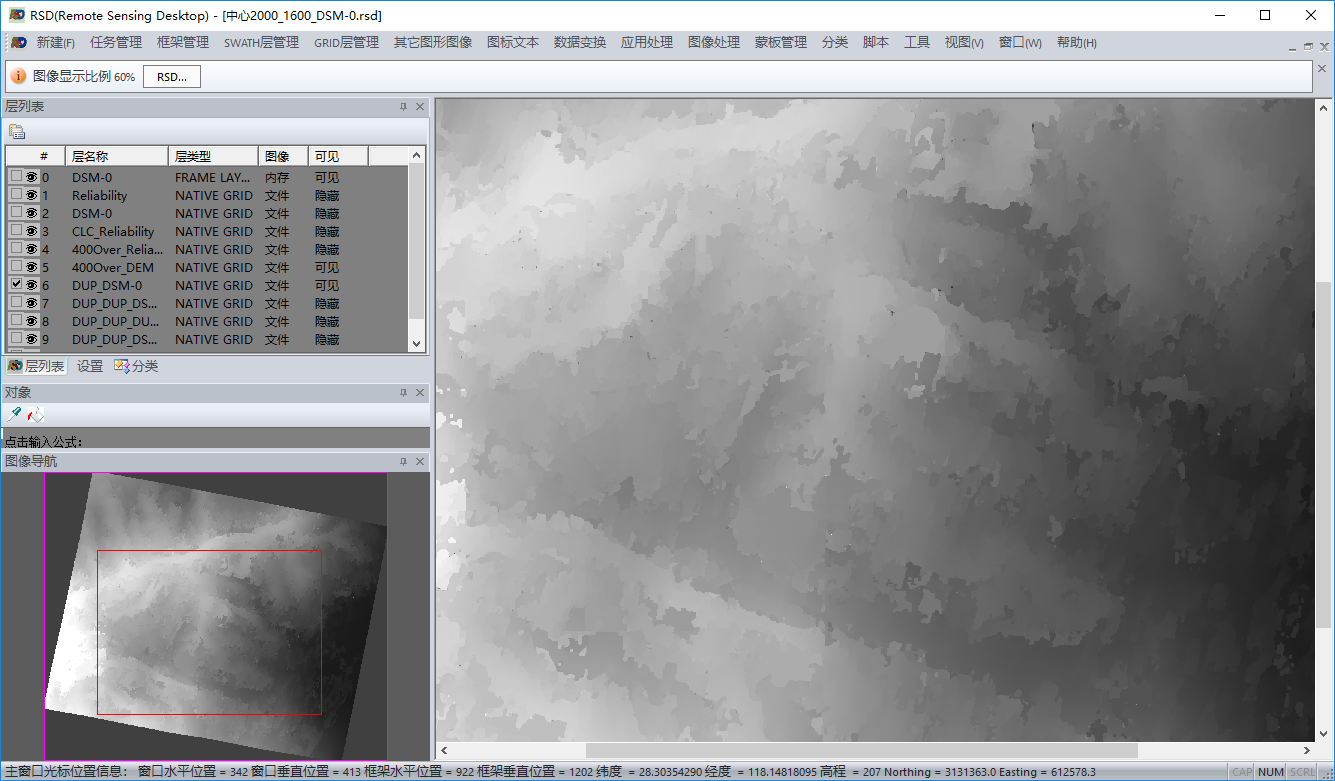Click the copy layers icon in 层列表 panel
The width and height of the screenshot is (1335, 781).
tap(17, 130)
